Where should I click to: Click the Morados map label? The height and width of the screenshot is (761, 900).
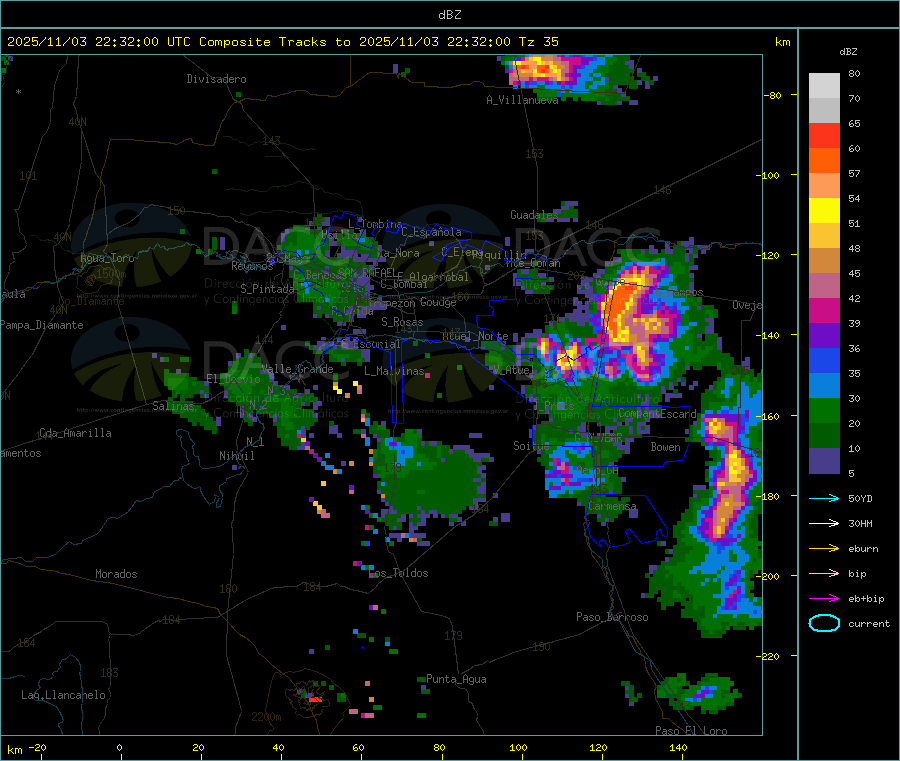pyautogui.click(x=116, y=574)
